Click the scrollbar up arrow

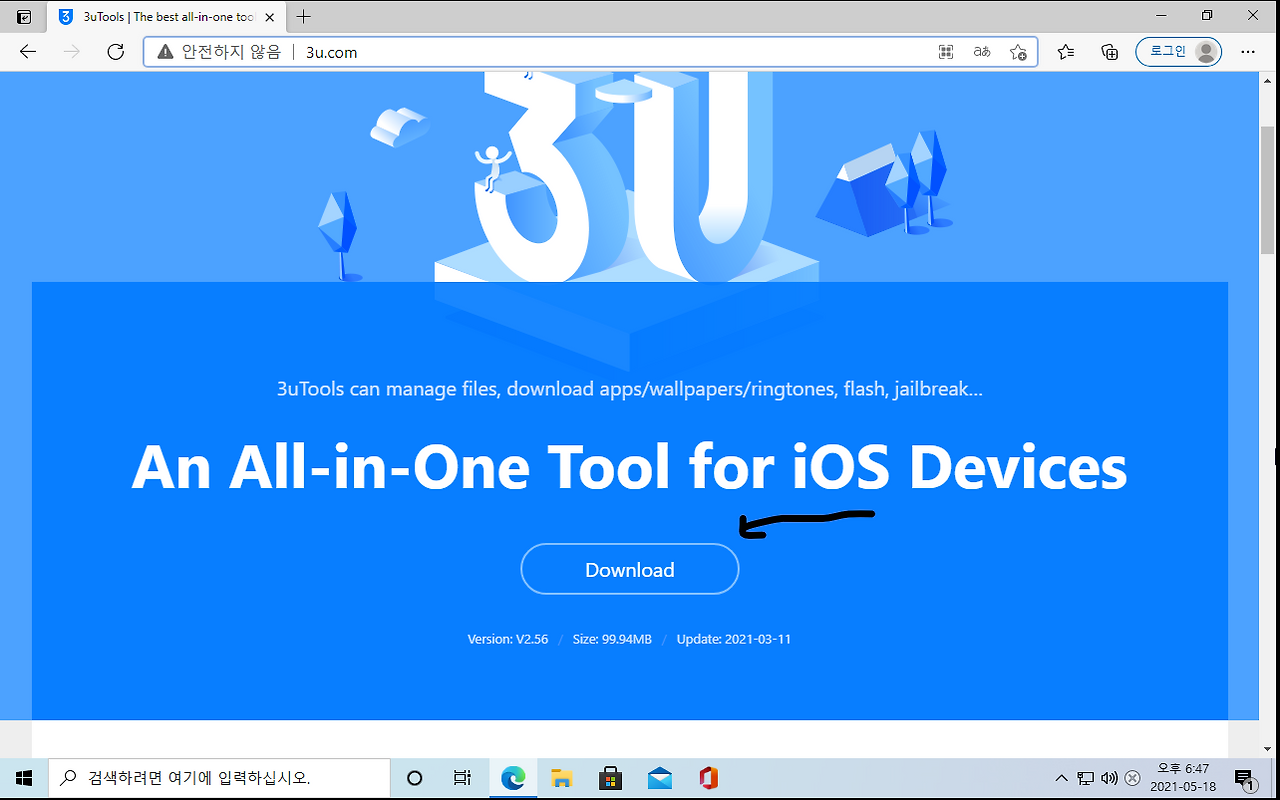(1268, 80)
